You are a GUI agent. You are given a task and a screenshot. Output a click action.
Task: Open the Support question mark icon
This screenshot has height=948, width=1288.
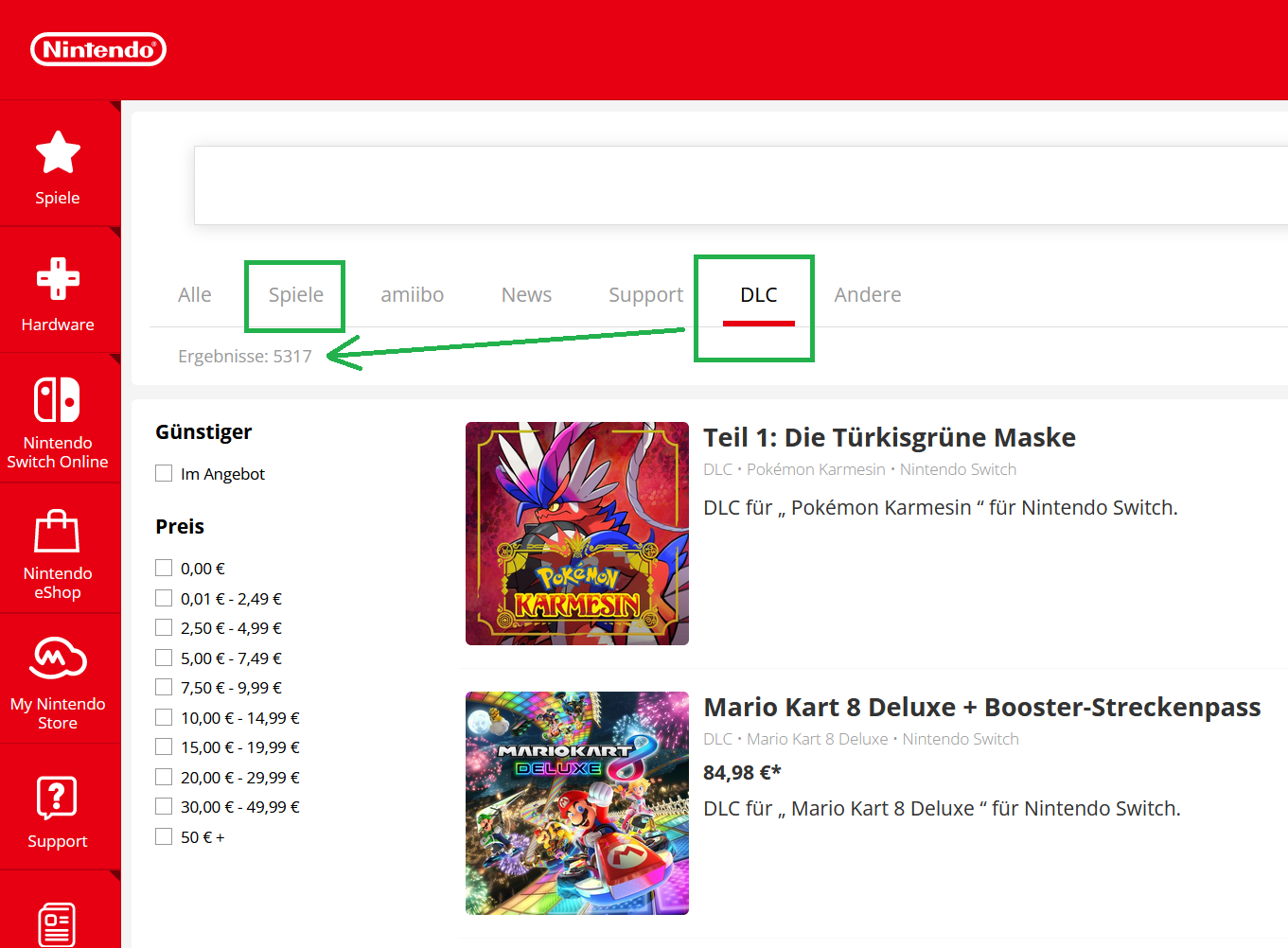[57, 798]
